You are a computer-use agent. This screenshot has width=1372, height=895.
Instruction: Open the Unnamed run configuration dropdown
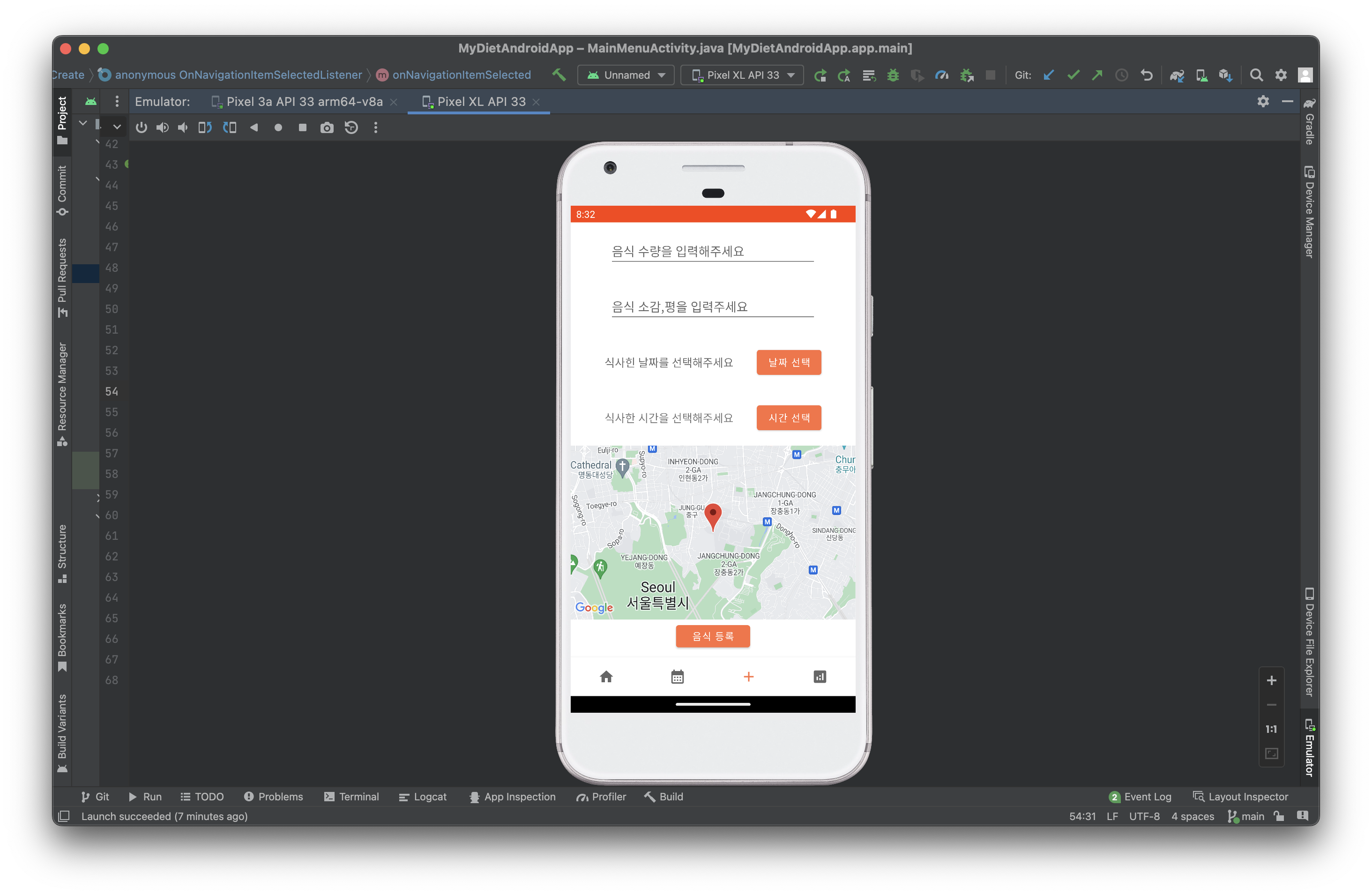626,75
